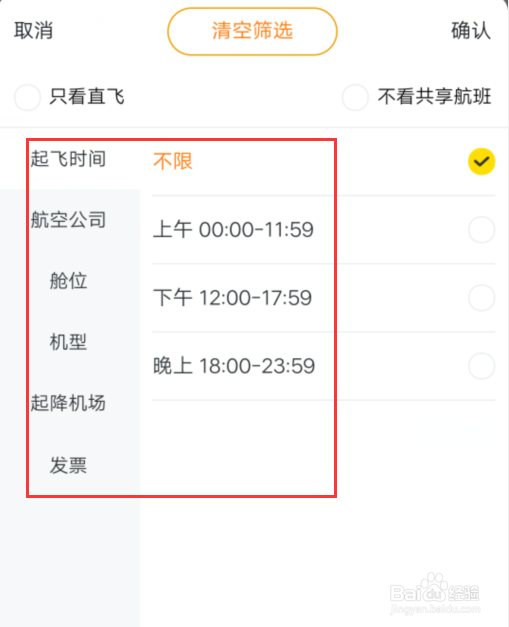Select the 不限 time option text
This screenshot has width=509, height=627.
[x=173, y=162]
